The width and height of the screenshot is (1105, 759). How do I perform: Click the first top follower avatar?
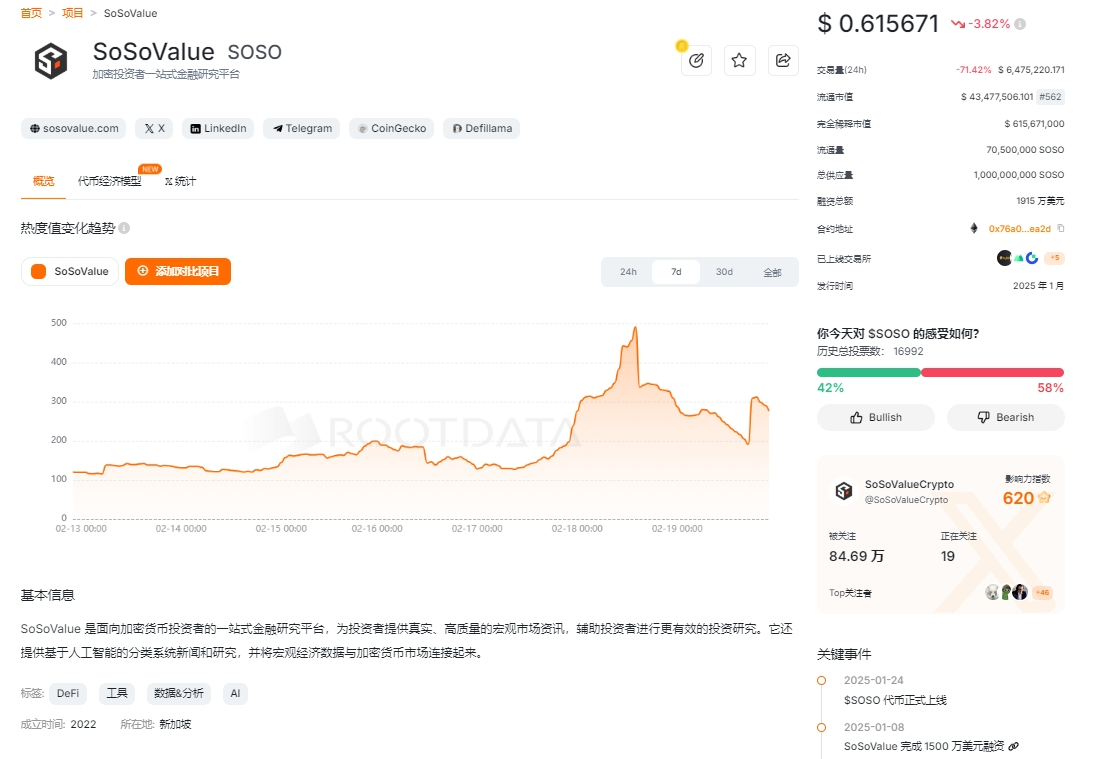coord(992,592)
